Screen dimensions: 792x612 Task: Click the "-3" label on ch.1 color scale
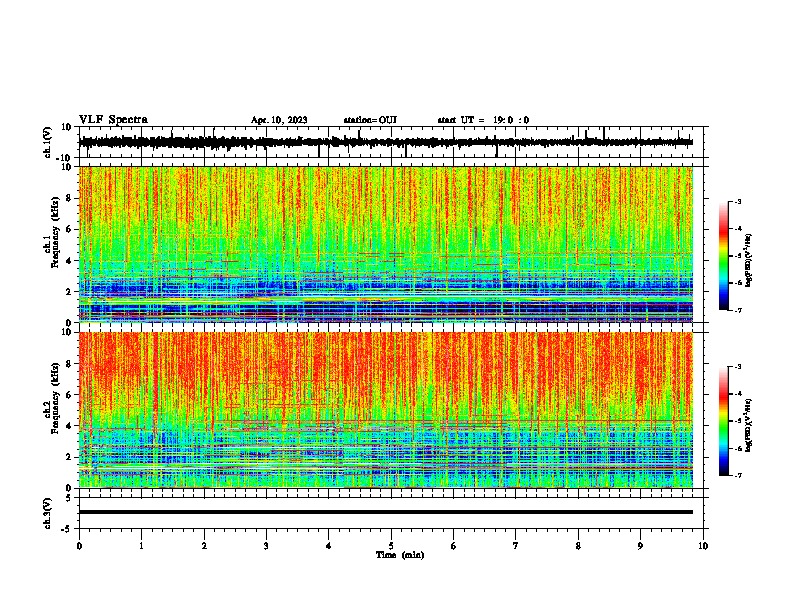[x=738, y=201]
